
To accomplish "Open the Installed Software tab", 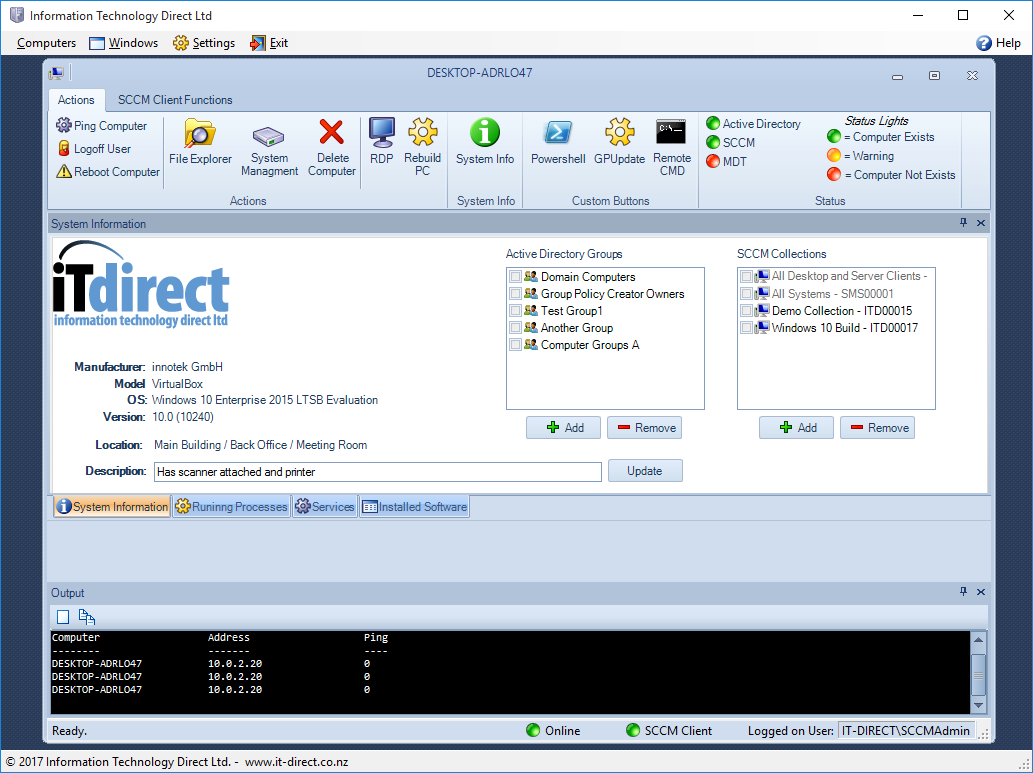I will point(414,507).
